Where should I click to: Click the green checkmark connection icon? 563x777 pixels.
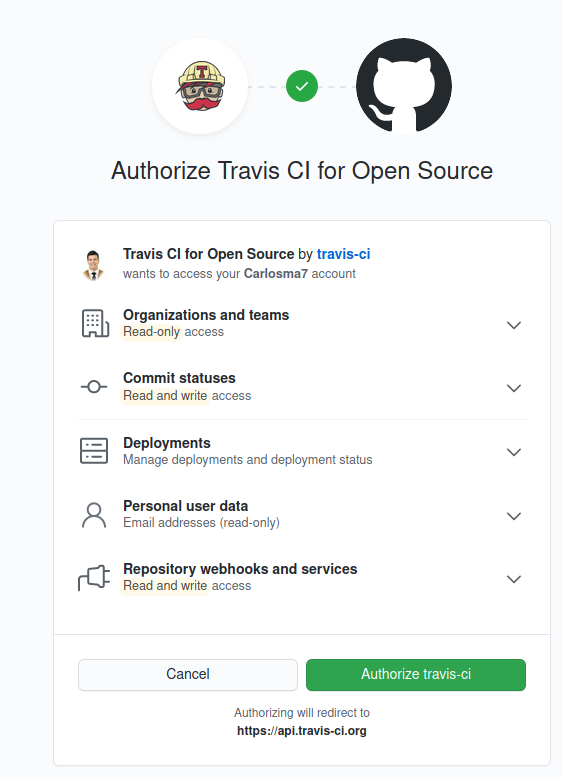pyautogui.click(x=302, y=86)
